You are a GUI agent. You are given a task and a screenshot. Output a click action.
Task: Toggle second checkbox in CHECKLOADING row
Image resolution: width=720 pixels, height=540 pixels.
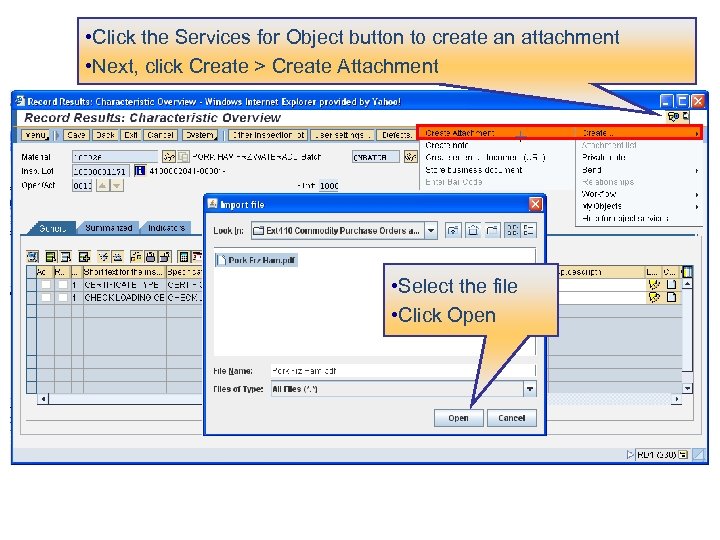click(63, 298)
